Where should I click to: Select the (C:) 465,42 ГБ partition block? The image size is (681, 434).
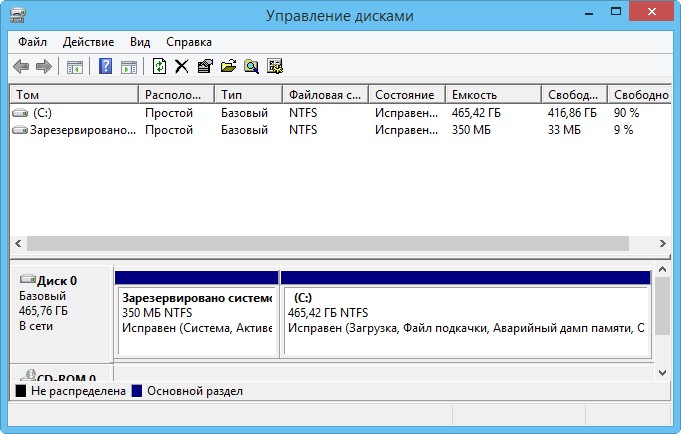tap(466, 314)
